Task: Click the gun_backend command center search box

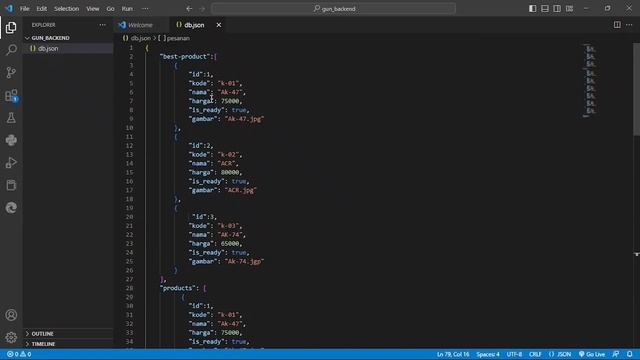Action: [333, 9]
